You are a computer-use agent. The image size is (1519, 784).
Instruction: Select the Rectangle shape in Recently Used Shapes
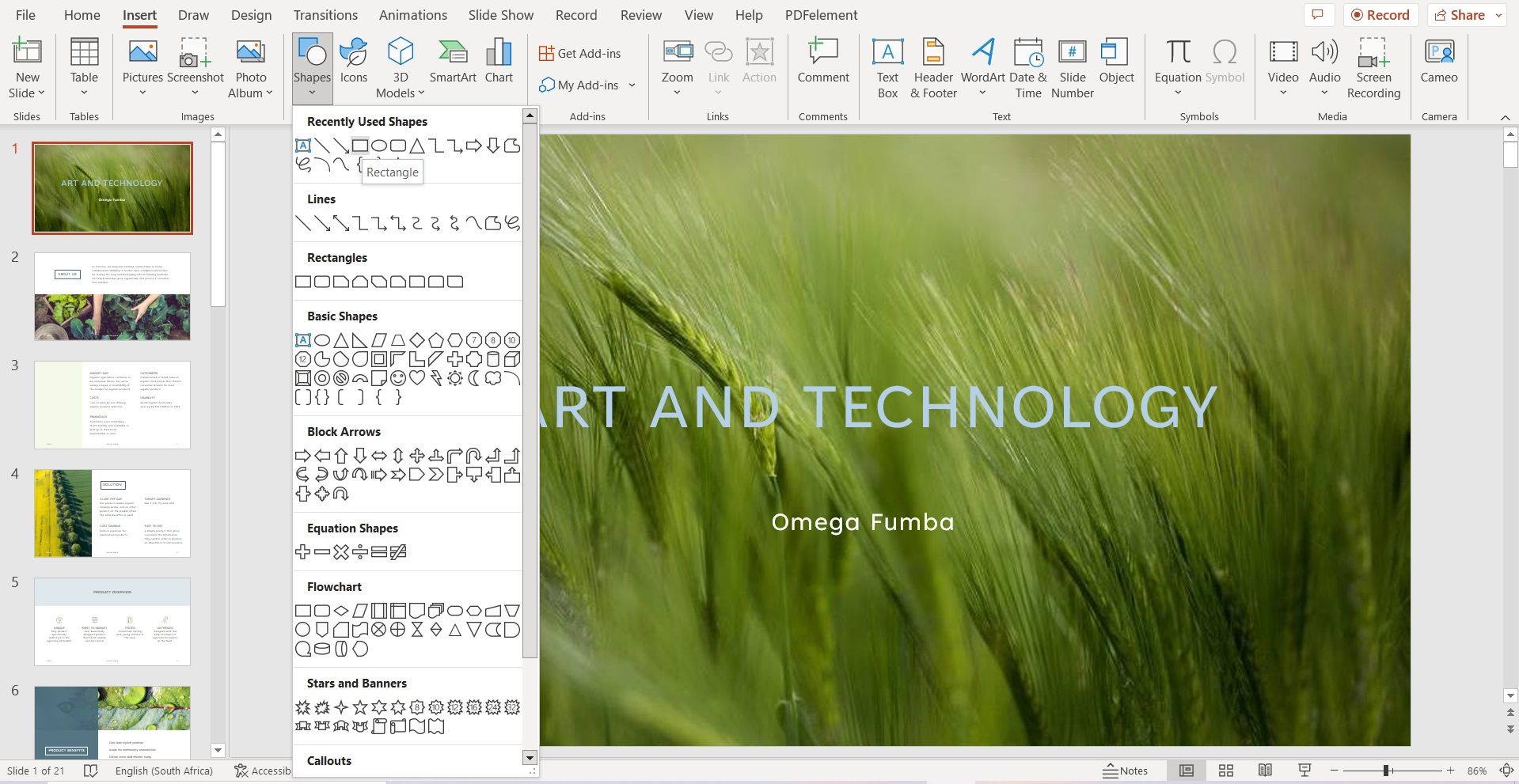pyautogui.click(x=359, y=146)
